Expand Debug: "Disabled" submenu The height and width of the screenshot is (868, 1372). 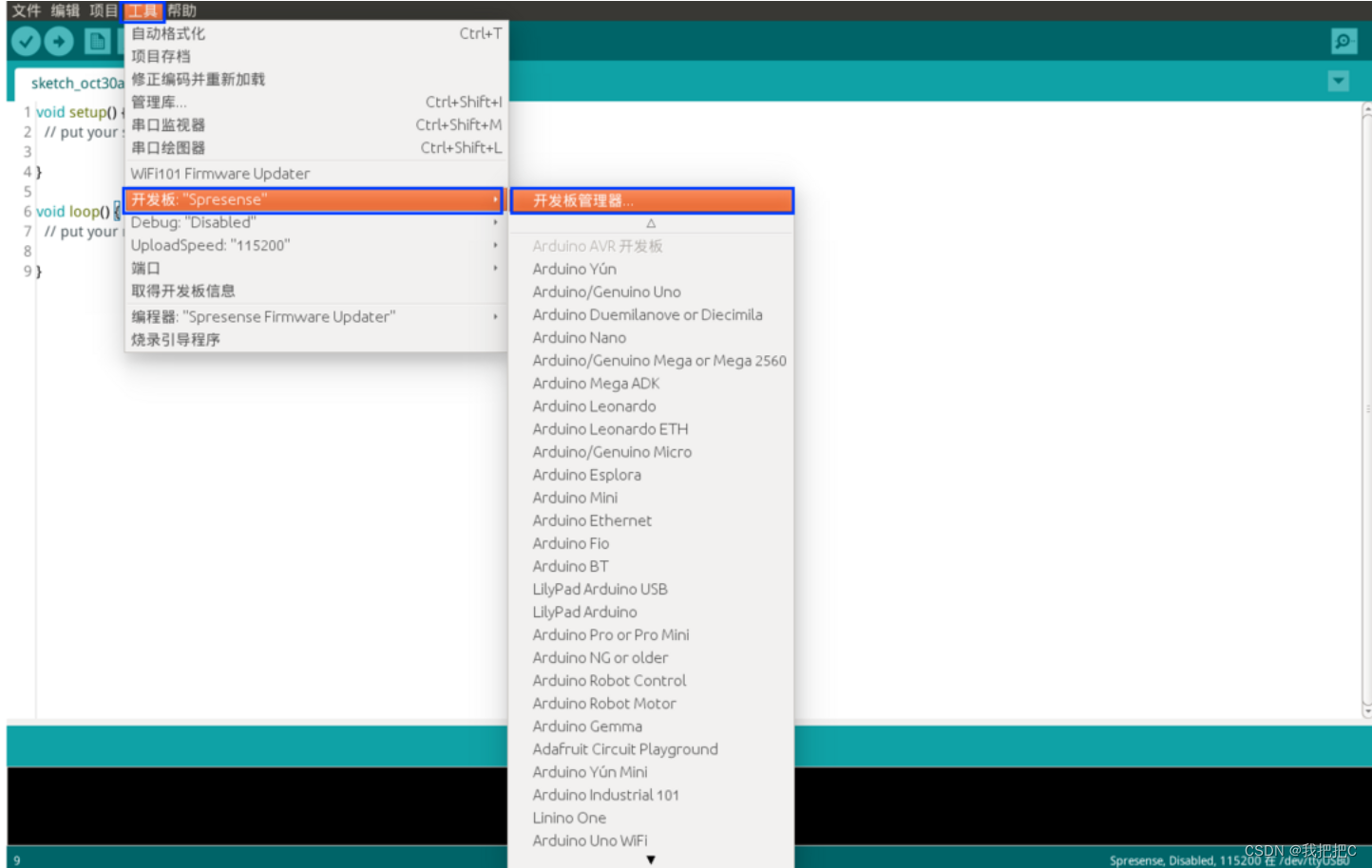click(x=316, y=222)
